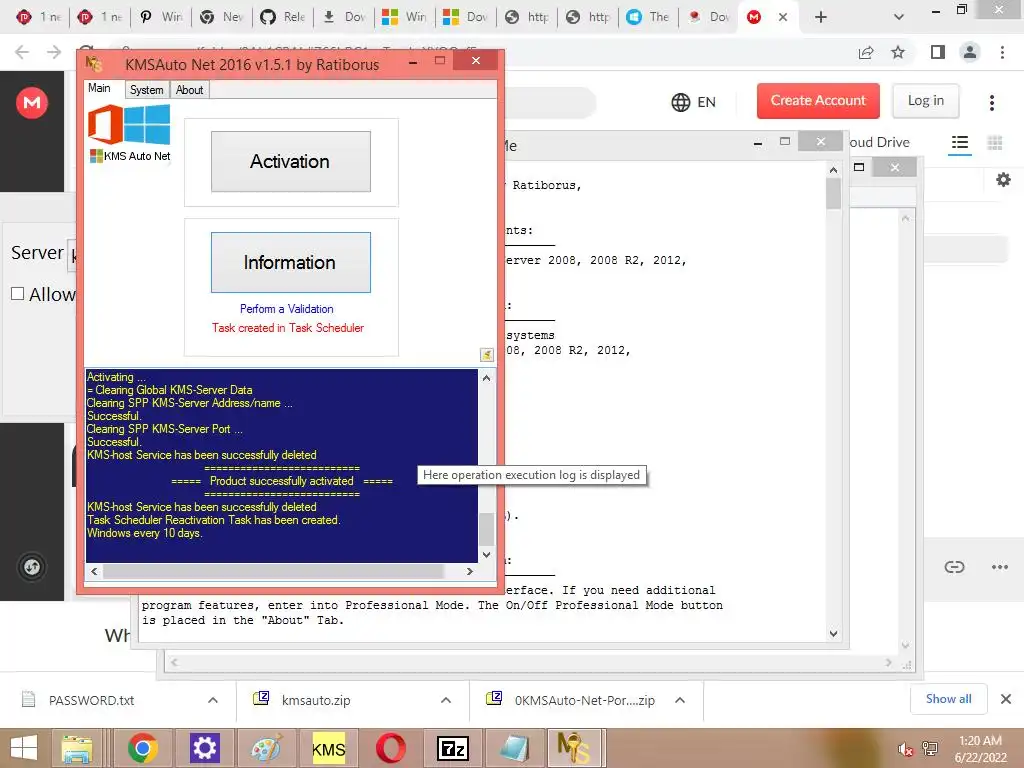Screen dimensions: 1024x768
Task: Open MEGA page three-dot more menu
Action: pyautogui.click(x=991, y=103)
